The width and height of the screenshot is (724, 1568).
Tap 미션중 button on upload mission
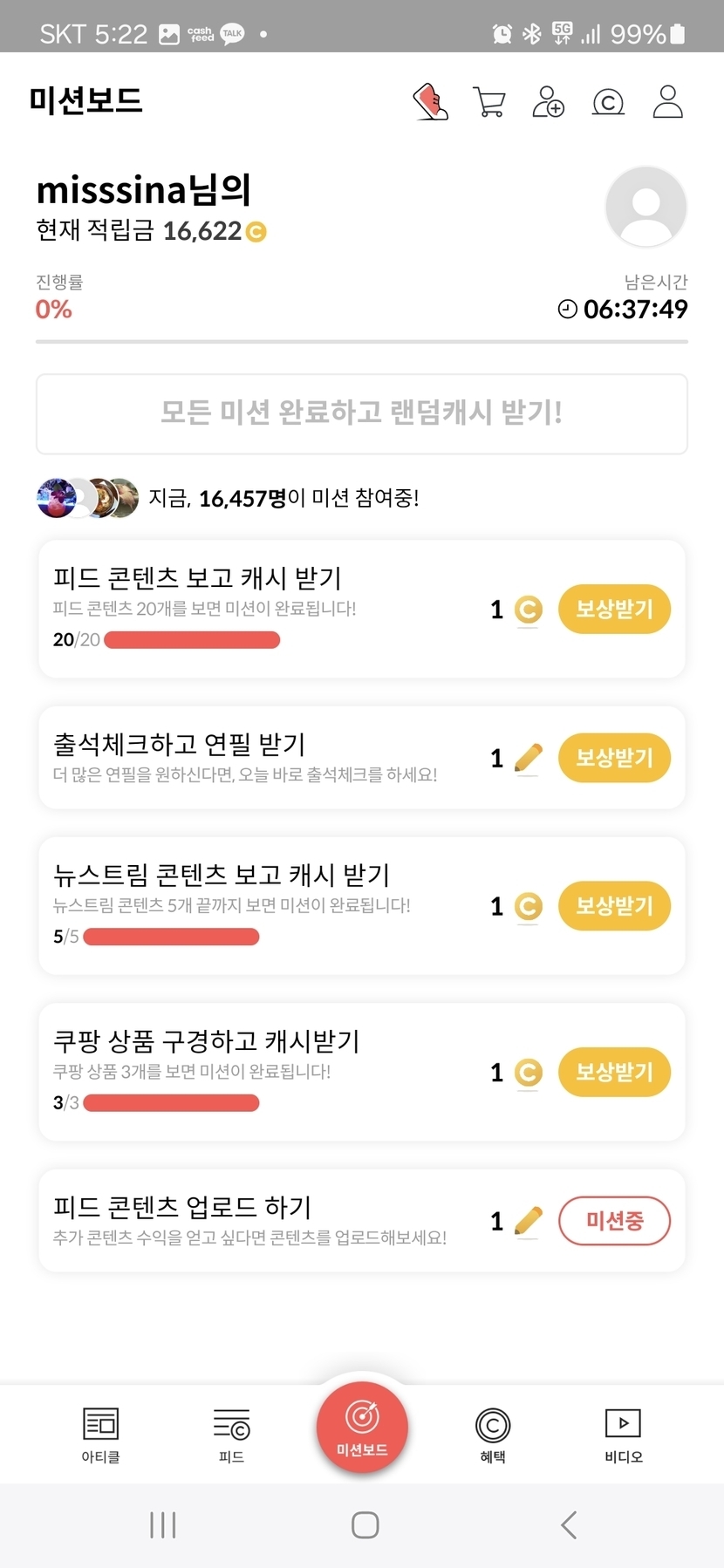pos(614,1221)
